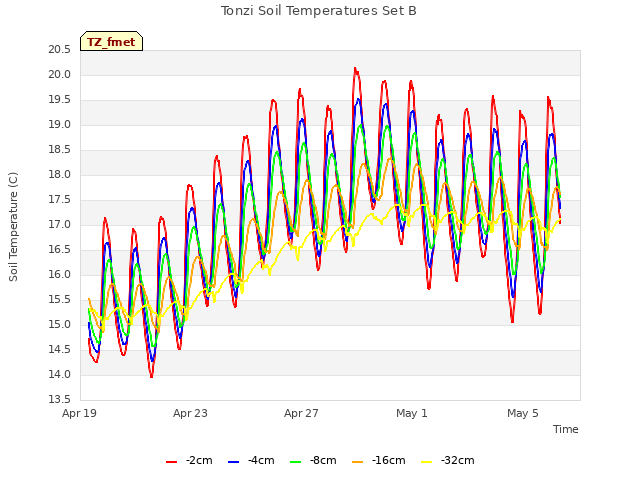Select the -16cm legend entry
Image resolution: width=640 pixels, height=480 pixels.
[x=378, y=460]
